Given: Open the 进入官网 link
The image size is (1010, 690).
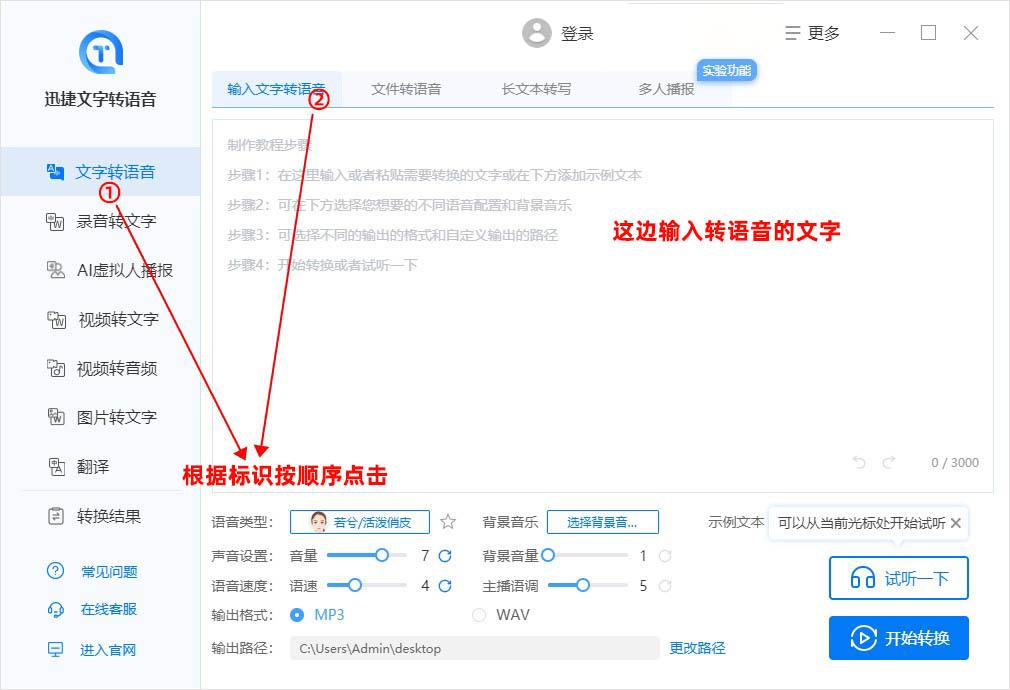Looking at the screenshot, I should pyautogui.click(x=108, y=650).
